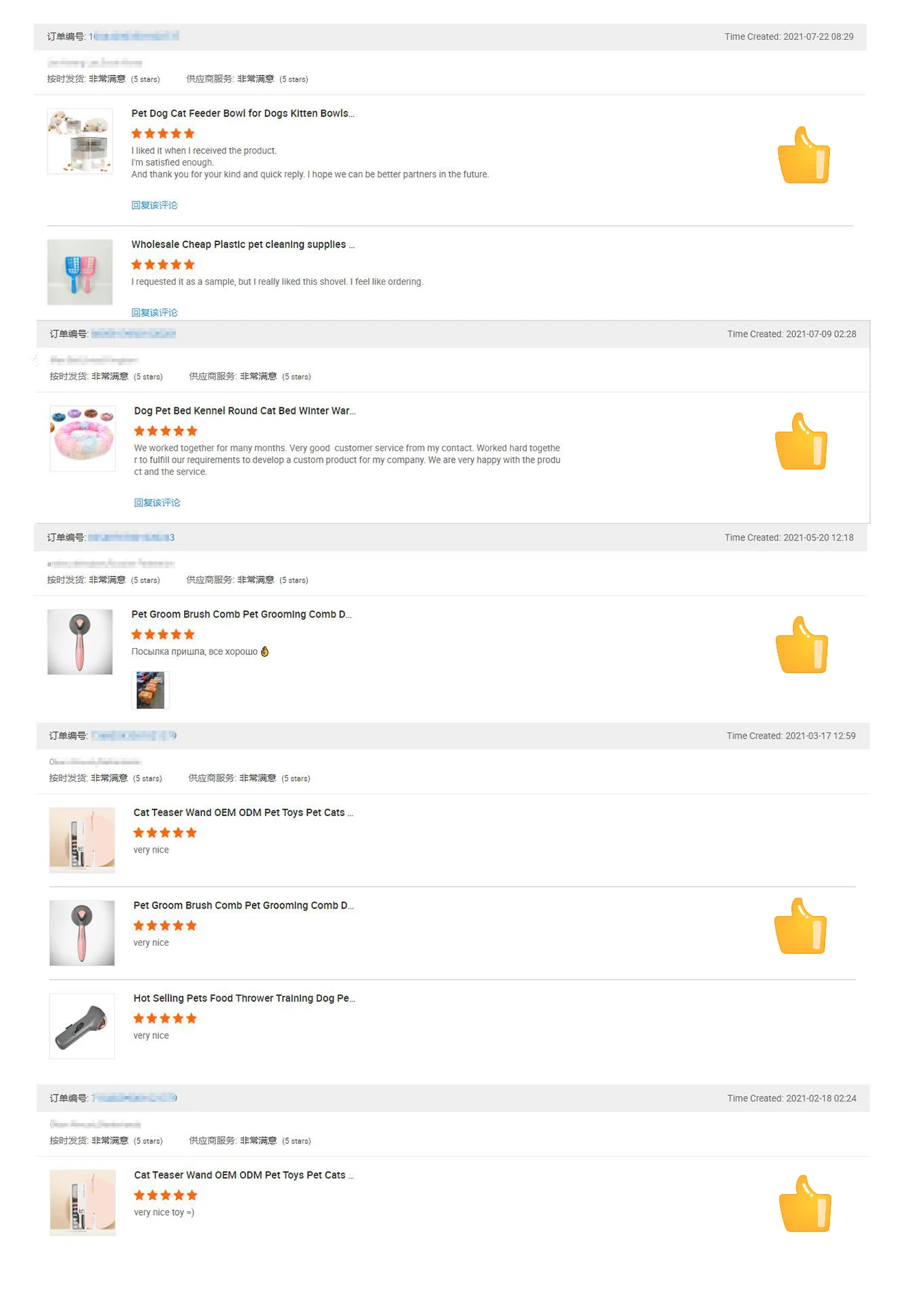The width and height of the screenshot is (924, 1305).
Task: Open reply link under the Dog Pet Bed review
Action: click(157, 503)
